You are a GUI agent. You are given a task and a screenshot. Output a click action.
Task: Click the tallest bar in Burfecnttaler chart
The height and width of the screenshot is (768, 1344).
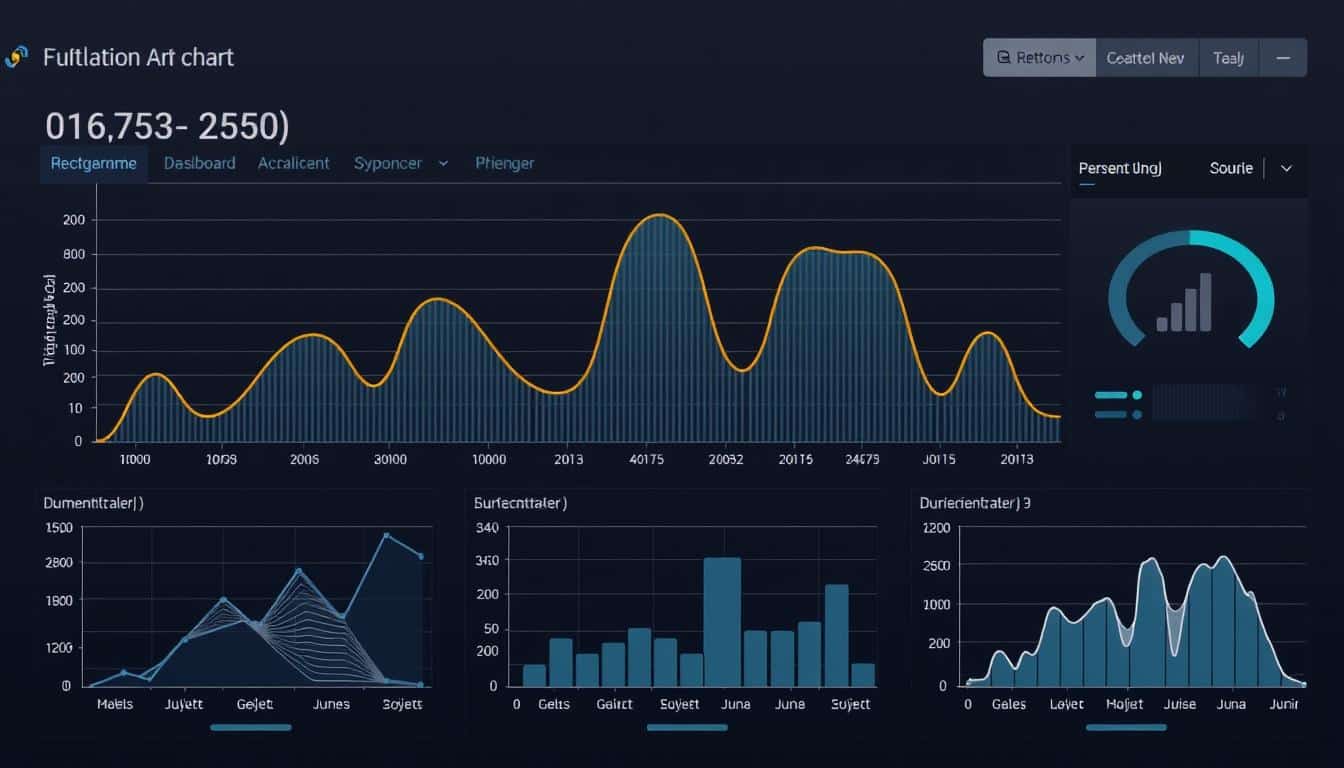pyautogui.click(x=722, y=622)
